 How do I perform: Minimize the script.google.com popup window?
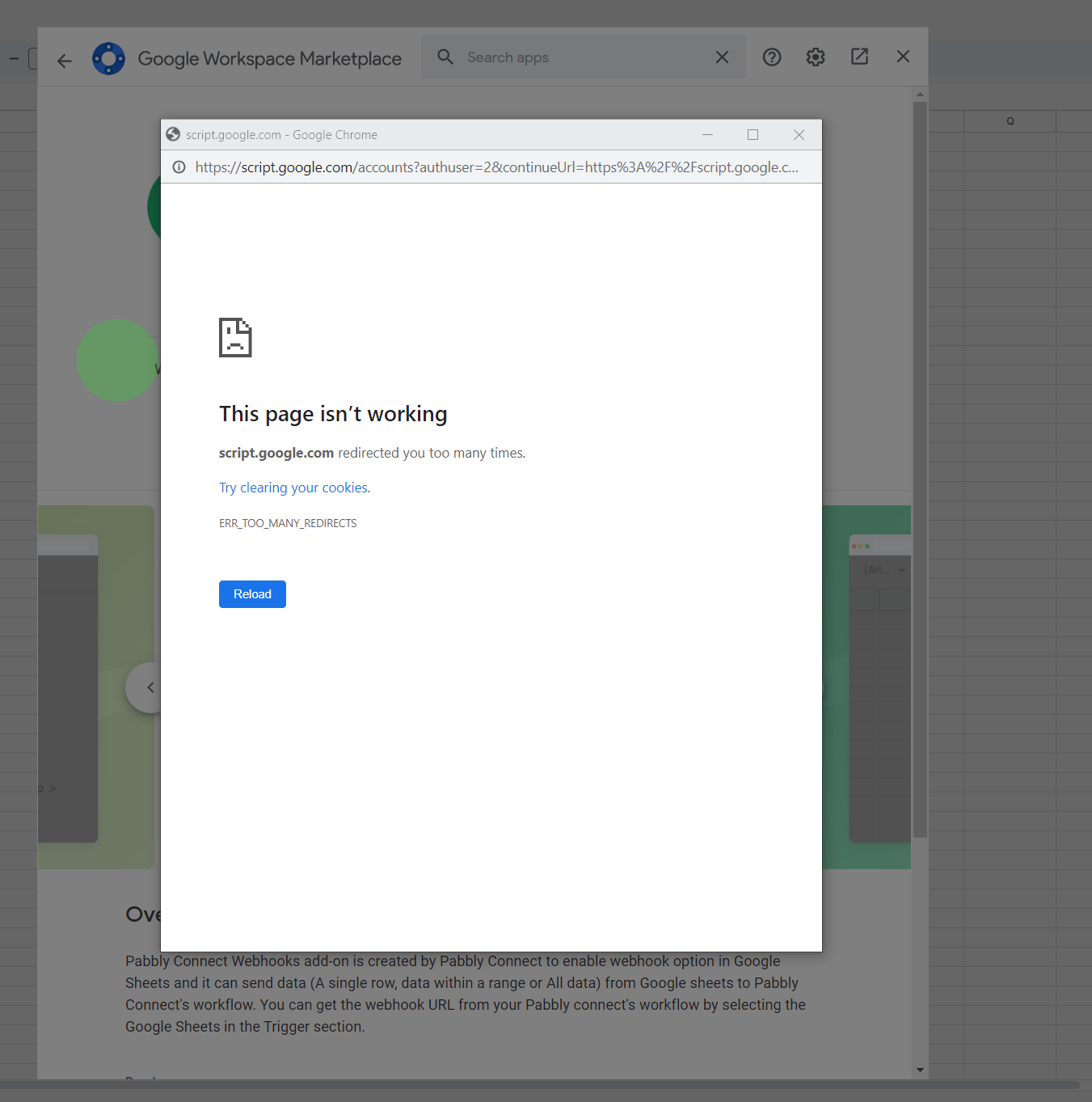tap(707, 135)
